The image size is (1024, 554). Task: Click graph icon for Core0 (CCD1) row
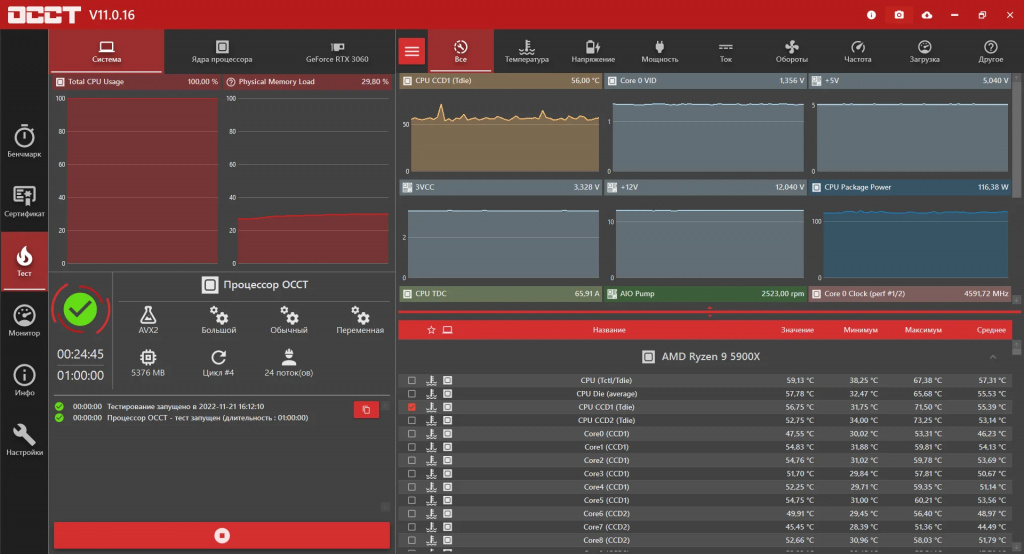click(x=447, y=434)
